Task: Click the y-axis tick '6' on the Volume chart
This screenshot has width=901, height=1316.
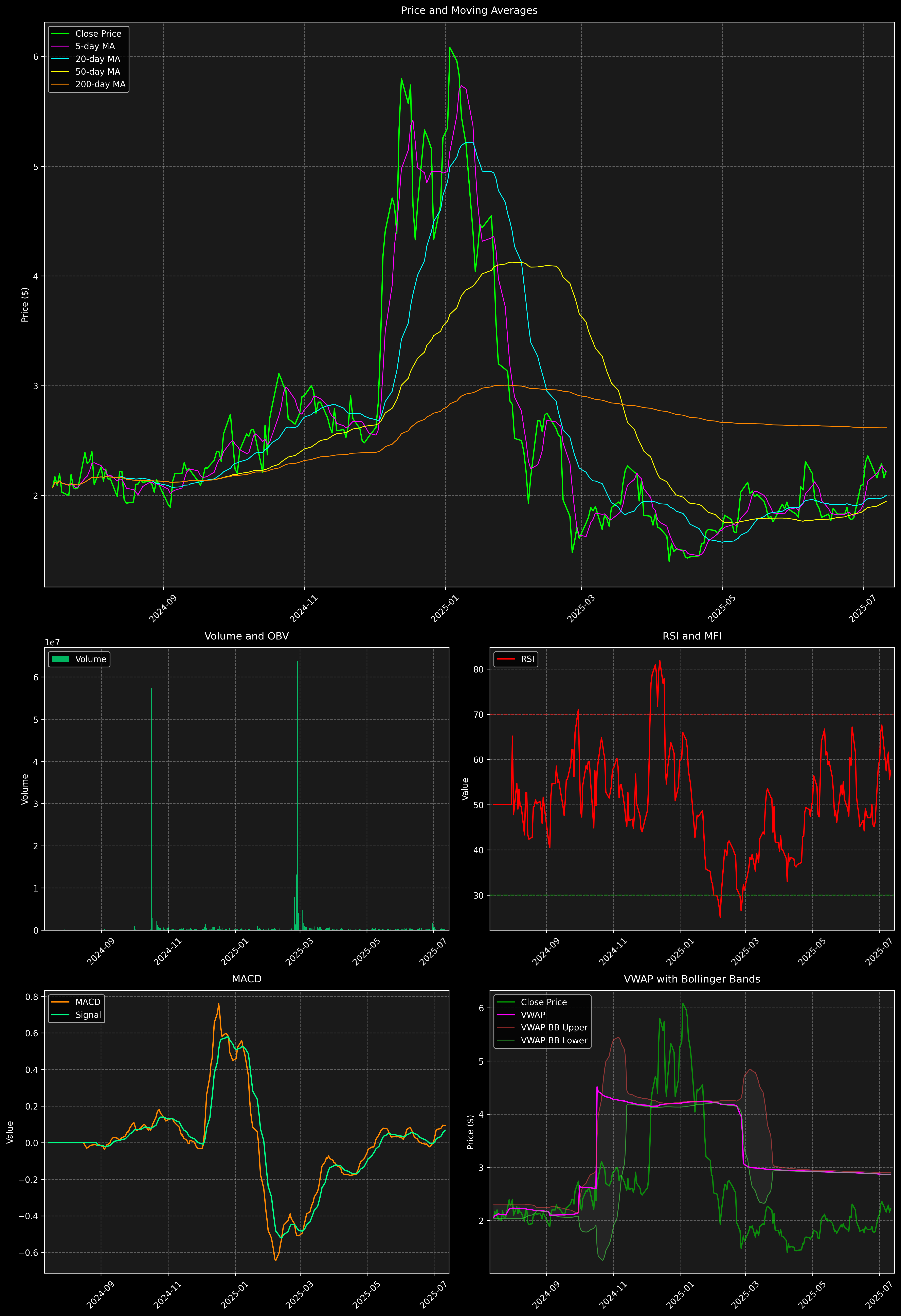Action: [x=36, y=677]
